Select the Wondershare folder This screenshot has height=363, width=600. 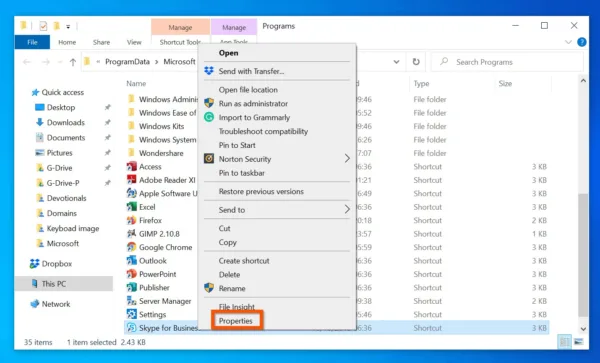161,153
